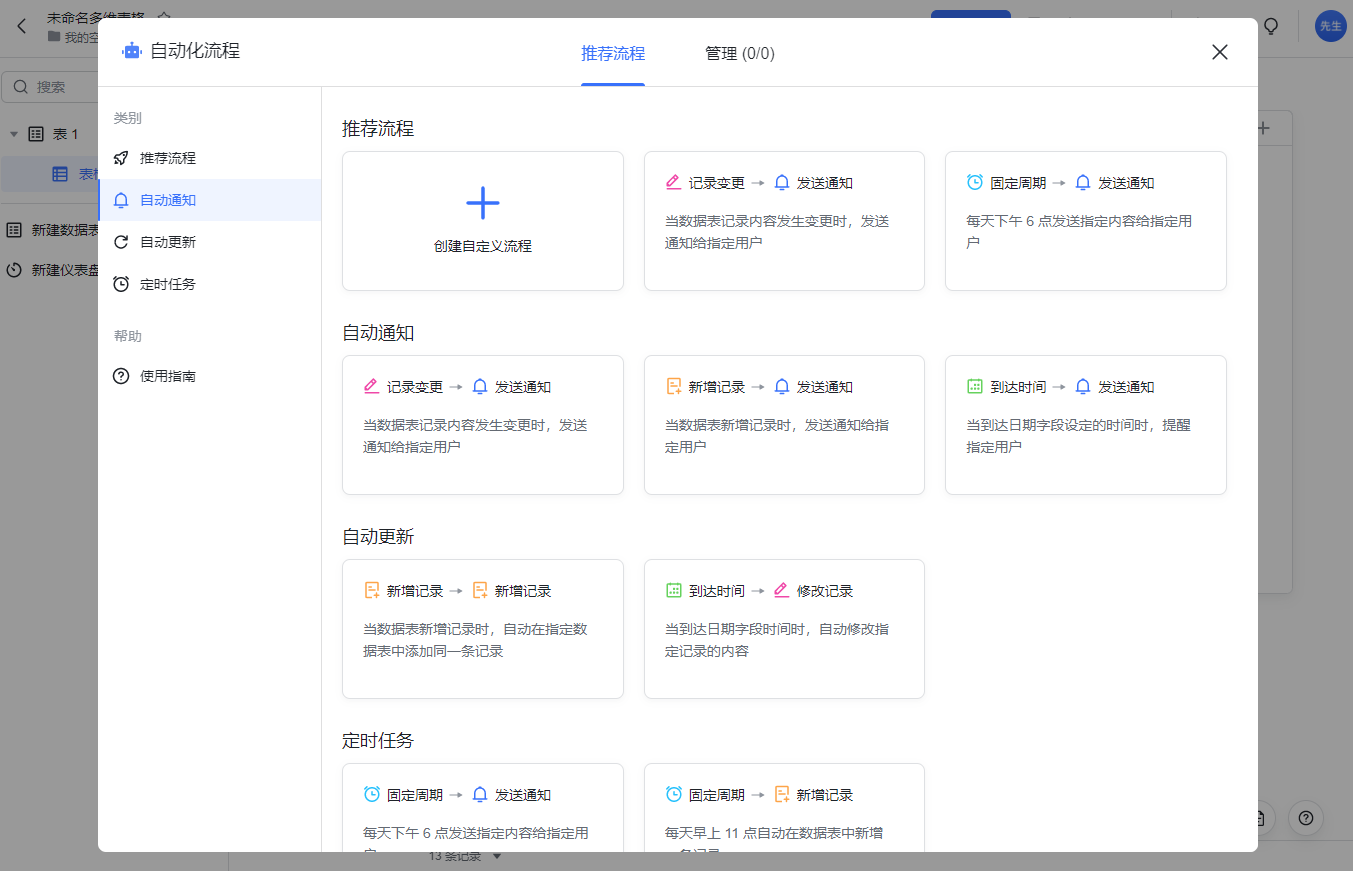
Task: Open 使用指南 help question icon
Action: [x=121, y=376]
